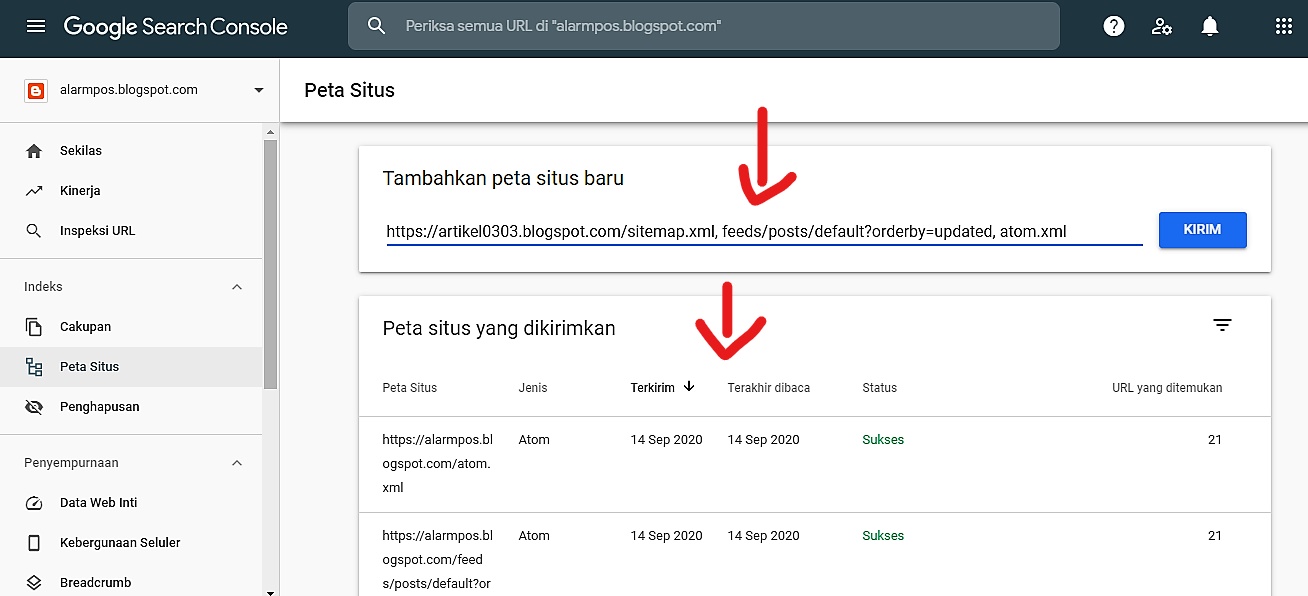Click Terkirim date in atom.xml row
Image resolution: width=1308 pixels, height=596 pixels.
tap(667, 440)
